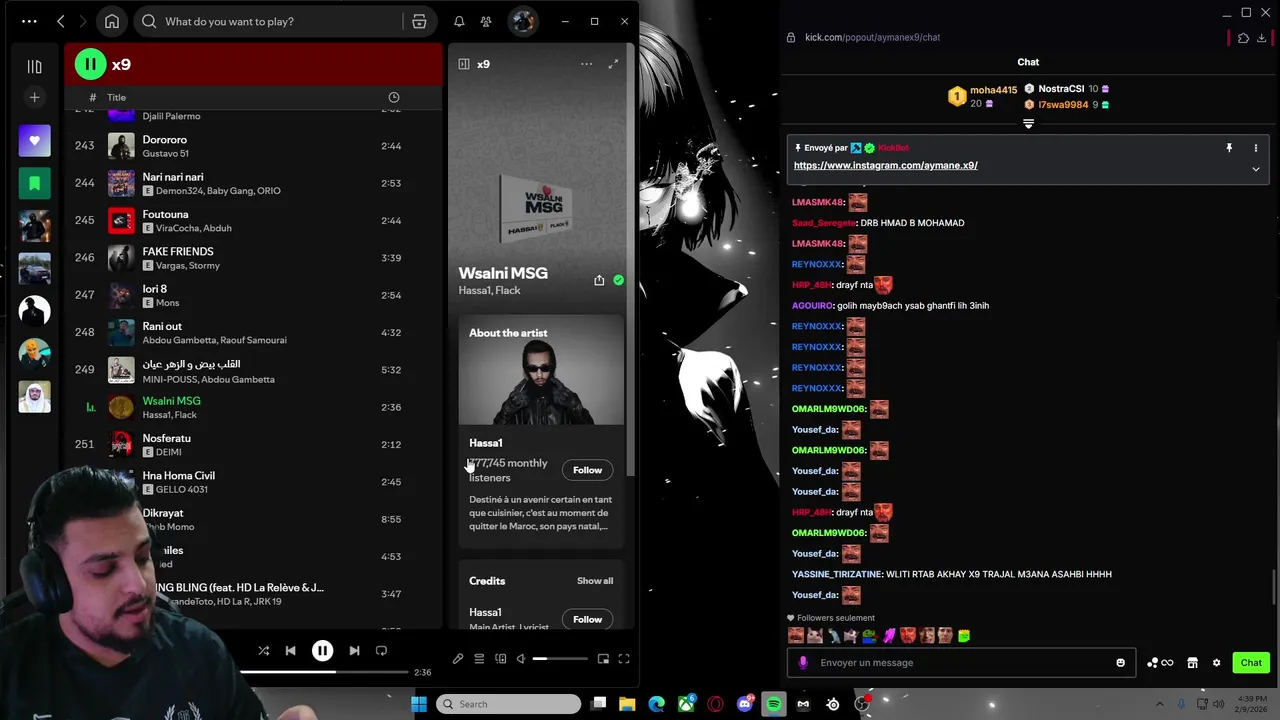Open pinned message three-dot options
The height and width of the screenshot is (720, 1280).
coord(1256,148)
